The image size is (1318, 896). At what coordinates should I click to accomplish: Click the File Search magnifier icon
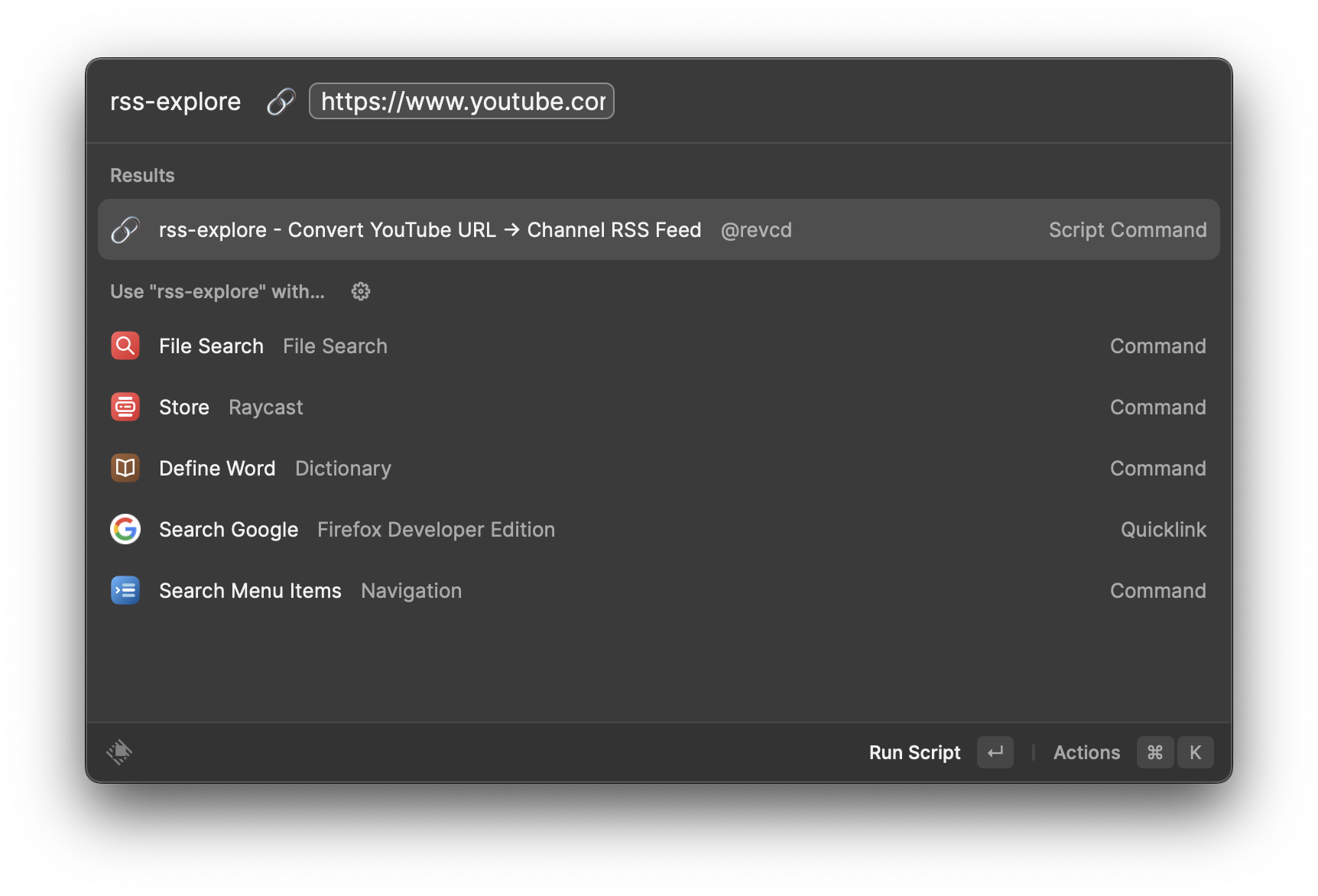125,346
